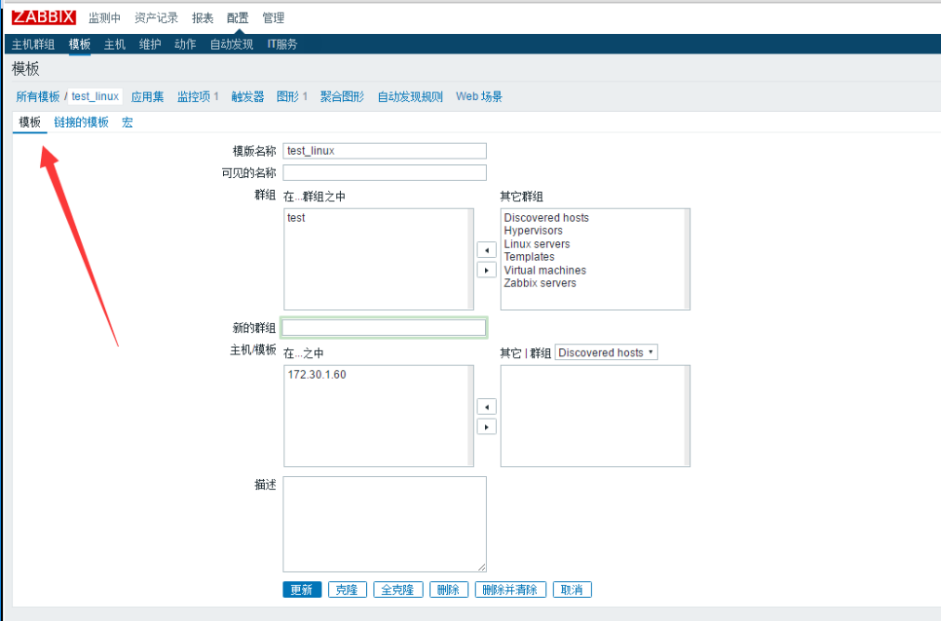The height and width of the screenshot is (621, 941).
Task: Select host 172.30.1.60 in the list
Action: [x=317, y=374]
